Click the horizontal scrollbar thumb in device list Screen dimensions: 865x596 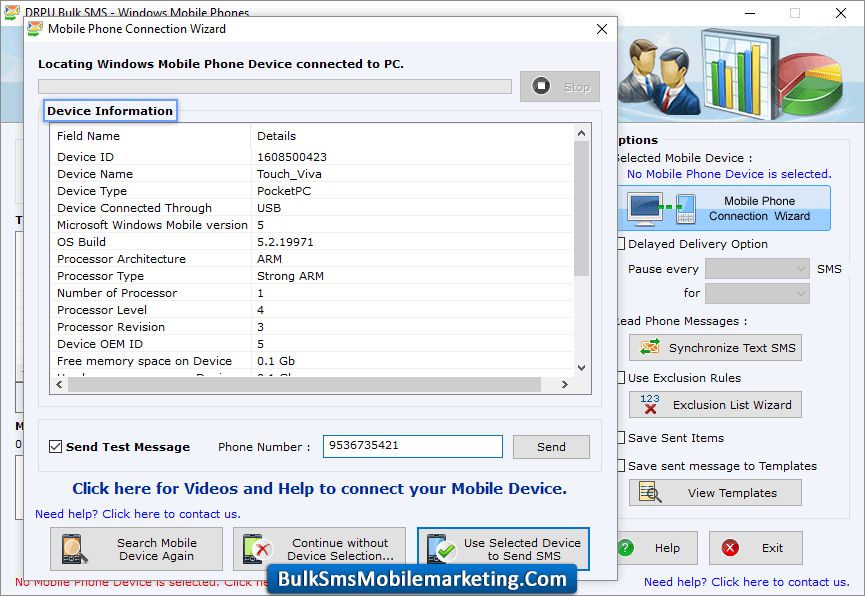click(305, 385)
